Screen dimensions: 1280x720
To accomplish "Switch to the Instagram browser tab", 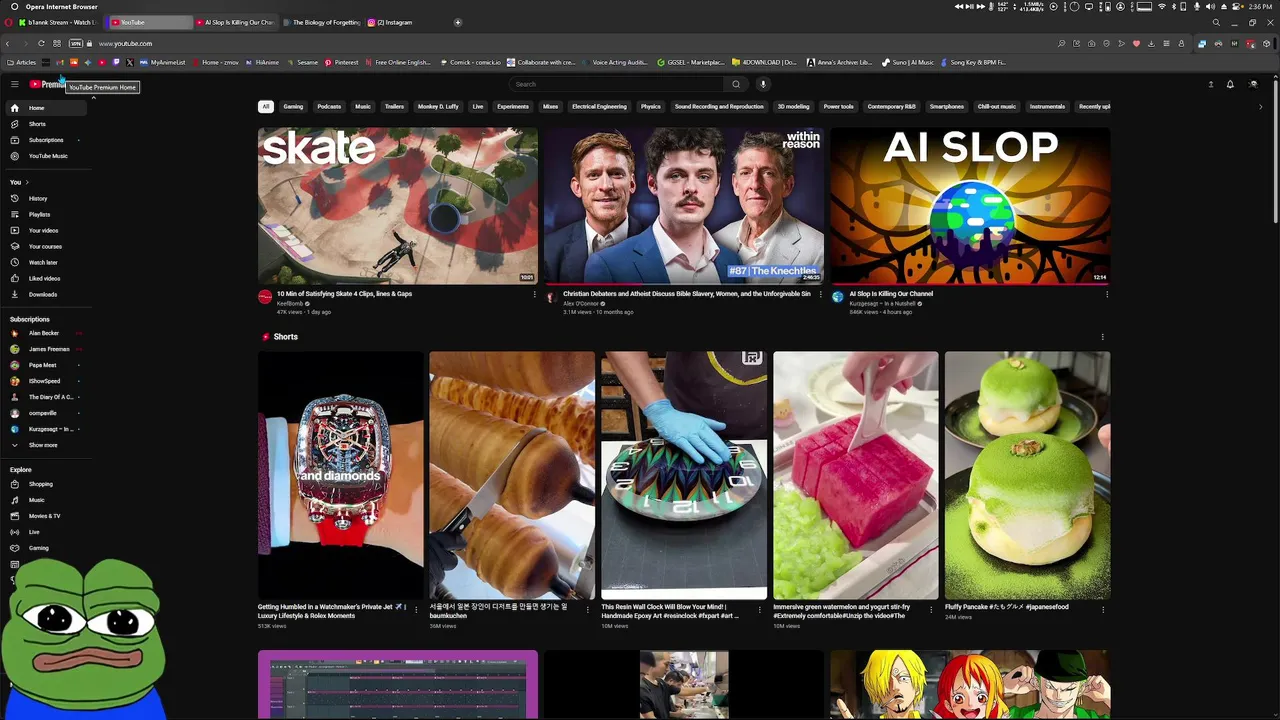I will pos(390,22).
